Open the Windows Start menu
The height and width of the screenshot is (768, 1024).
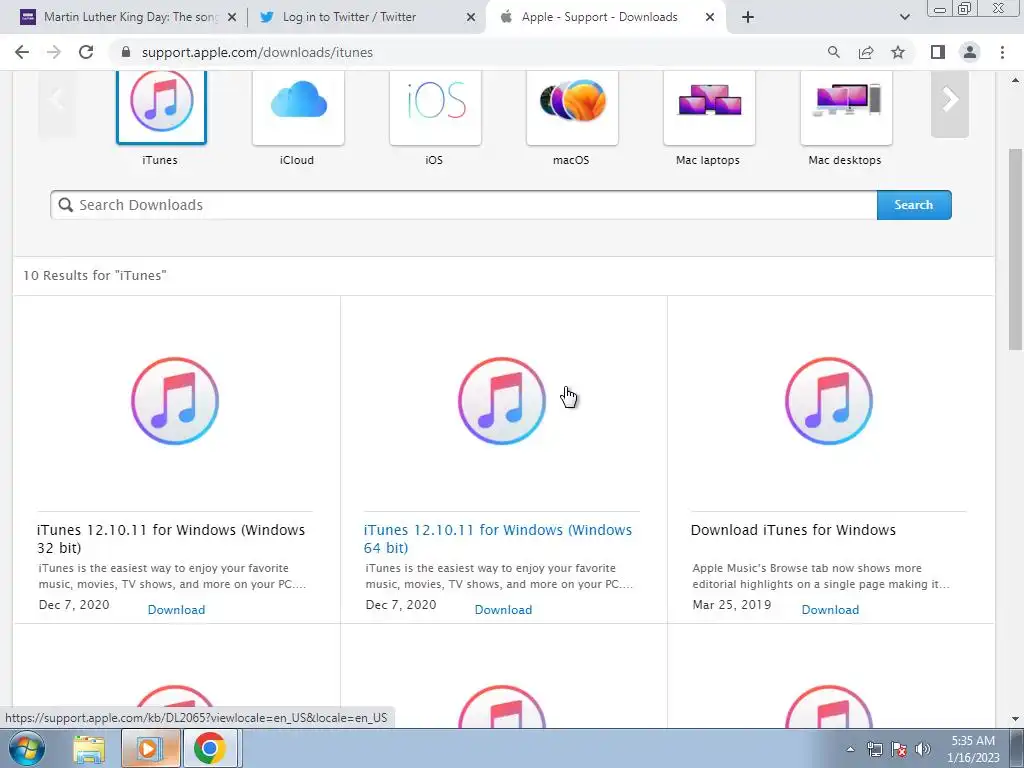pyautogui.click(x=27, y=748)
